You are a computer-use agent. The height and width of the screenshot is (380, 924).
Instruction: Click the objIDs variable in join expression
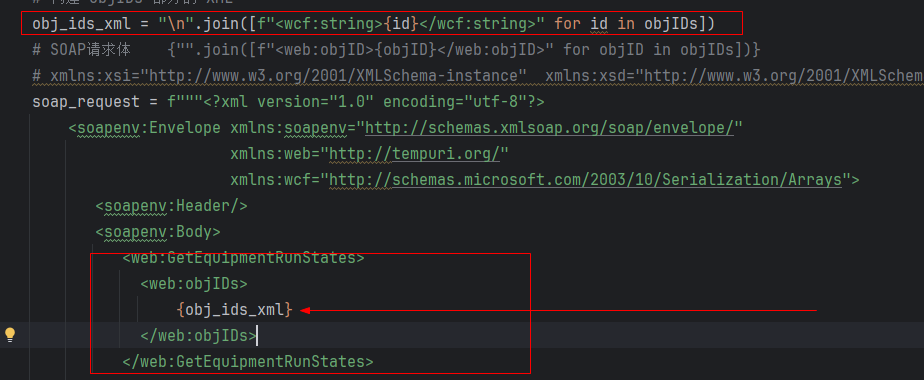[x=671, y=24]
